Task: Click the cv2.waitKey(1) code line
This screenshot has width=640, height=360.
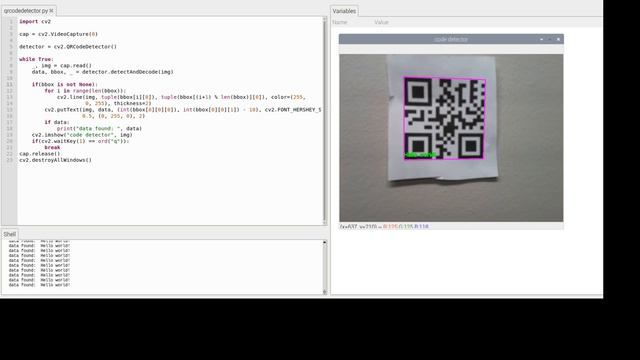Action: [80, 141]
